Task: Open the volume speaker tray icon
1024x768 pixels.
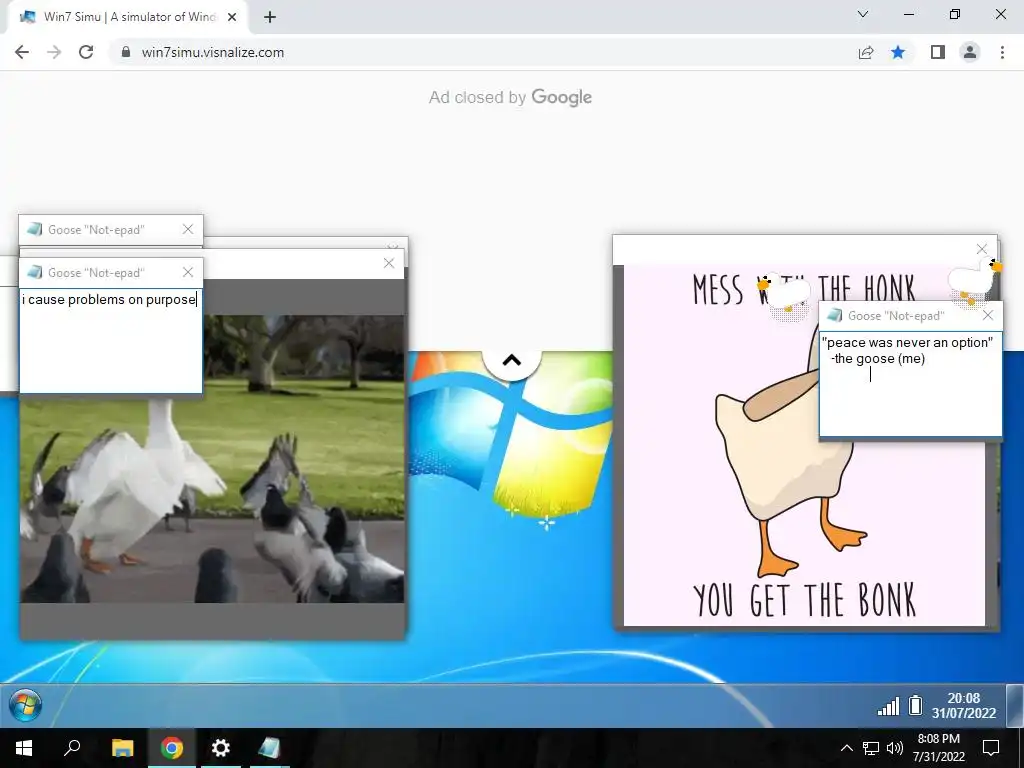Action: tap(895, 748)
